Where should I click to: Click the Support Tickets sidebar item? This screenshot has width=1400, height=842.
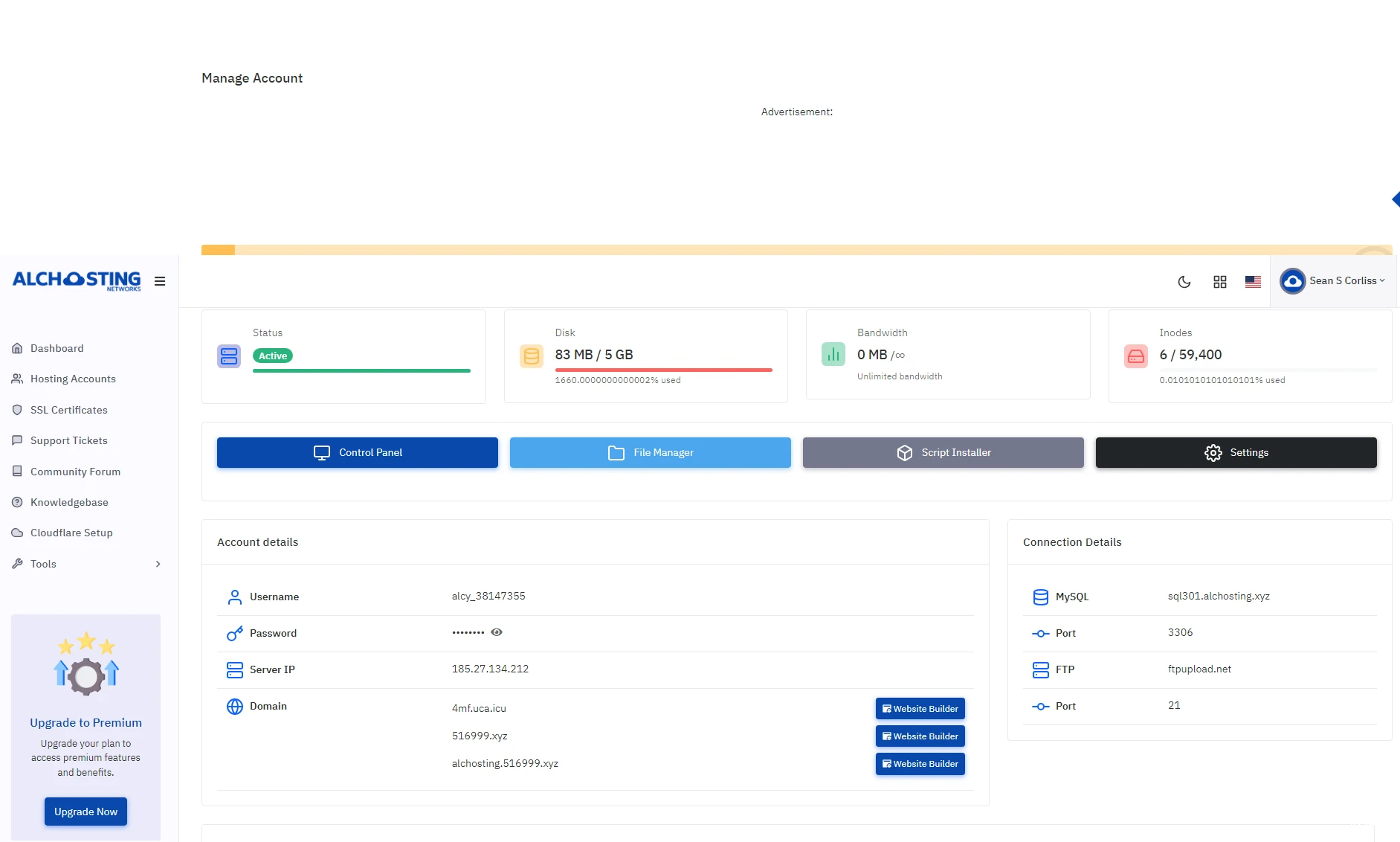coord(68,440)
